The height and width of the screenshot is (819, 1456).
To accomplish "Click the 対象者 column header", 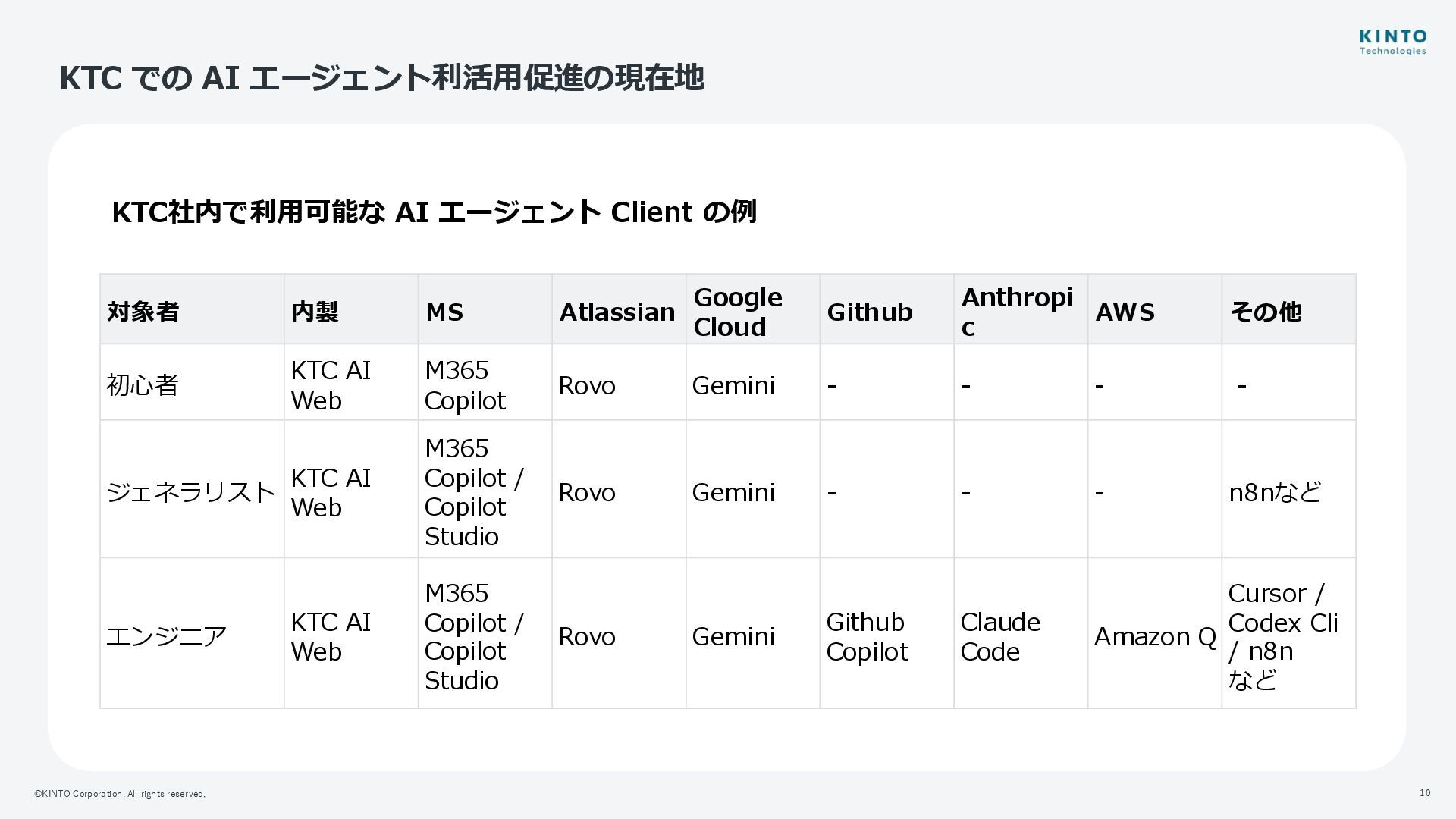I will [143, 312].
